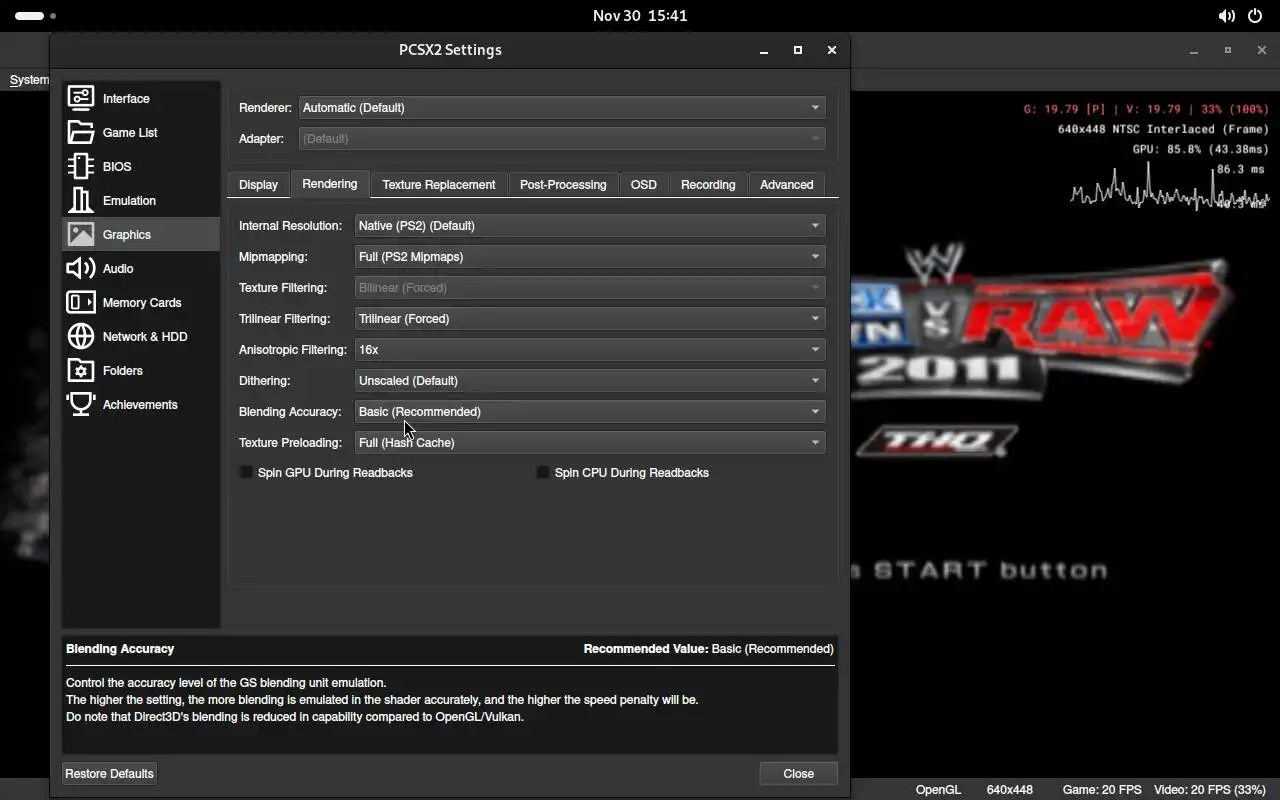The height and width of the screenshot is (800, 1280).
Task: Select the Folders gear-folder icon
Action: [81, 370]
